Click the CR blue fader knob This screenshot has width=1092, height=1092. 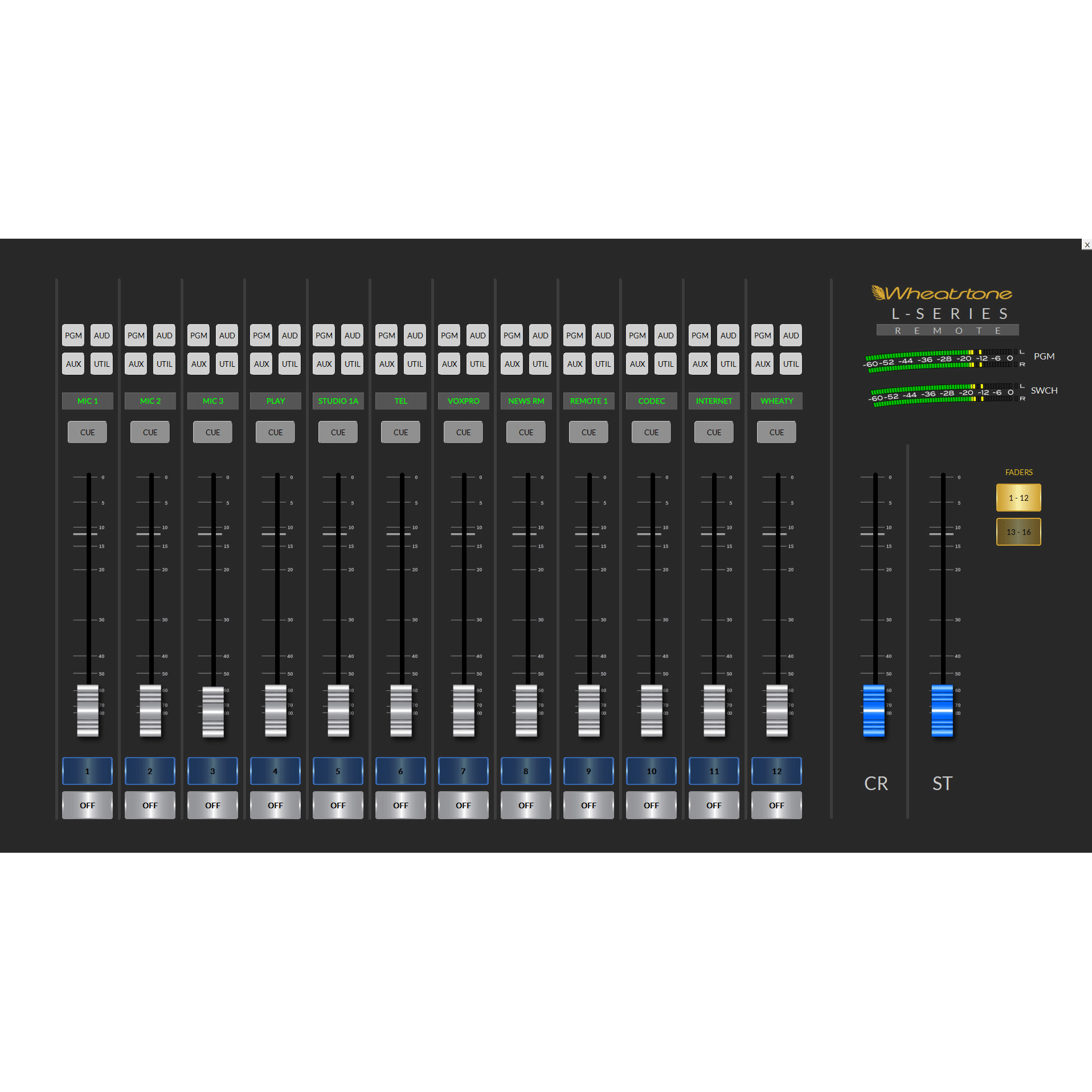(874, 710)
